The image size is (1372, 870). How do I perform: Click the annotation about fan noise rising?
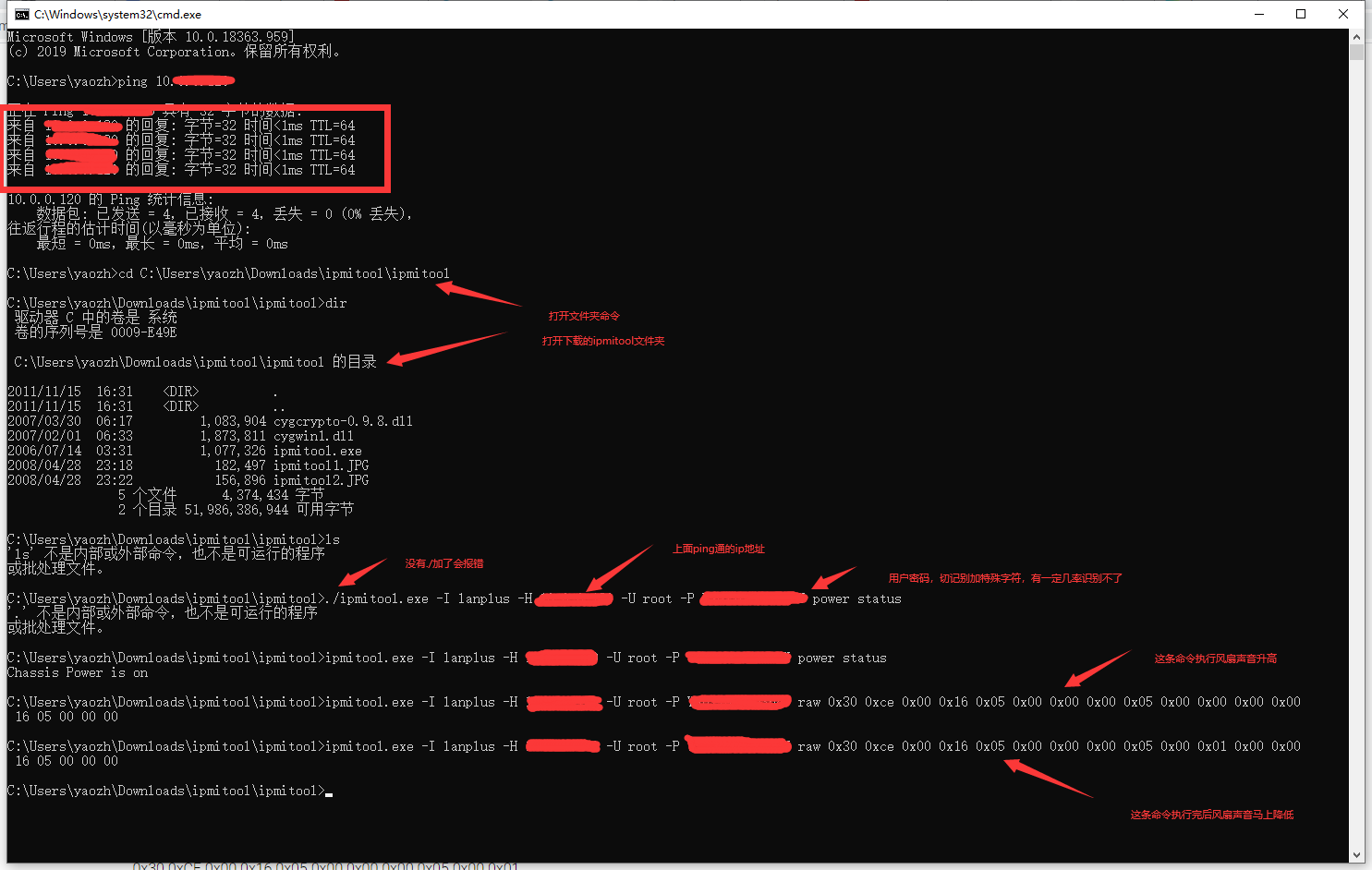[1214, 657]
